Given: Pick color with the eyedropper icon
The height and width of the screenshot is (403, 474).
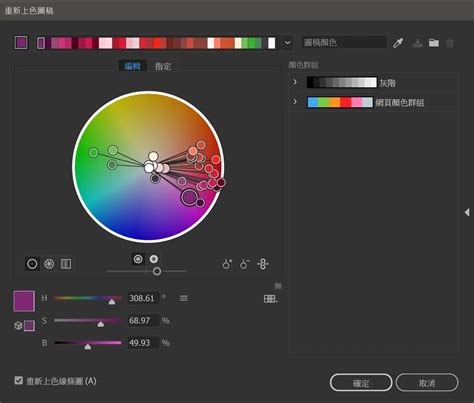Looking at the screenshot, I should [398, 43].
